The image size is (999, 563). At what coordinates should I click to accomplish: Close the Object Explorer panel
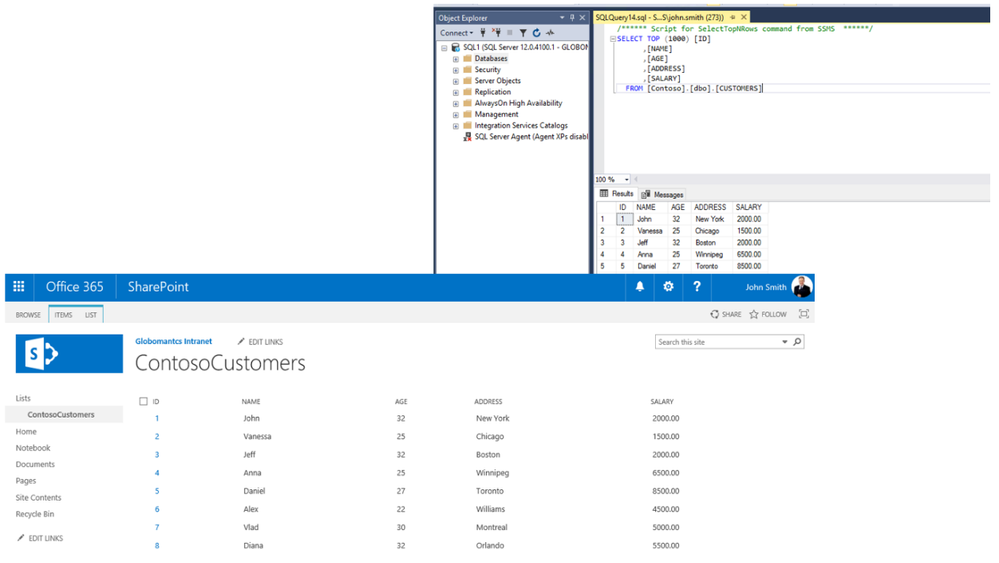click(x=582, y=18)
